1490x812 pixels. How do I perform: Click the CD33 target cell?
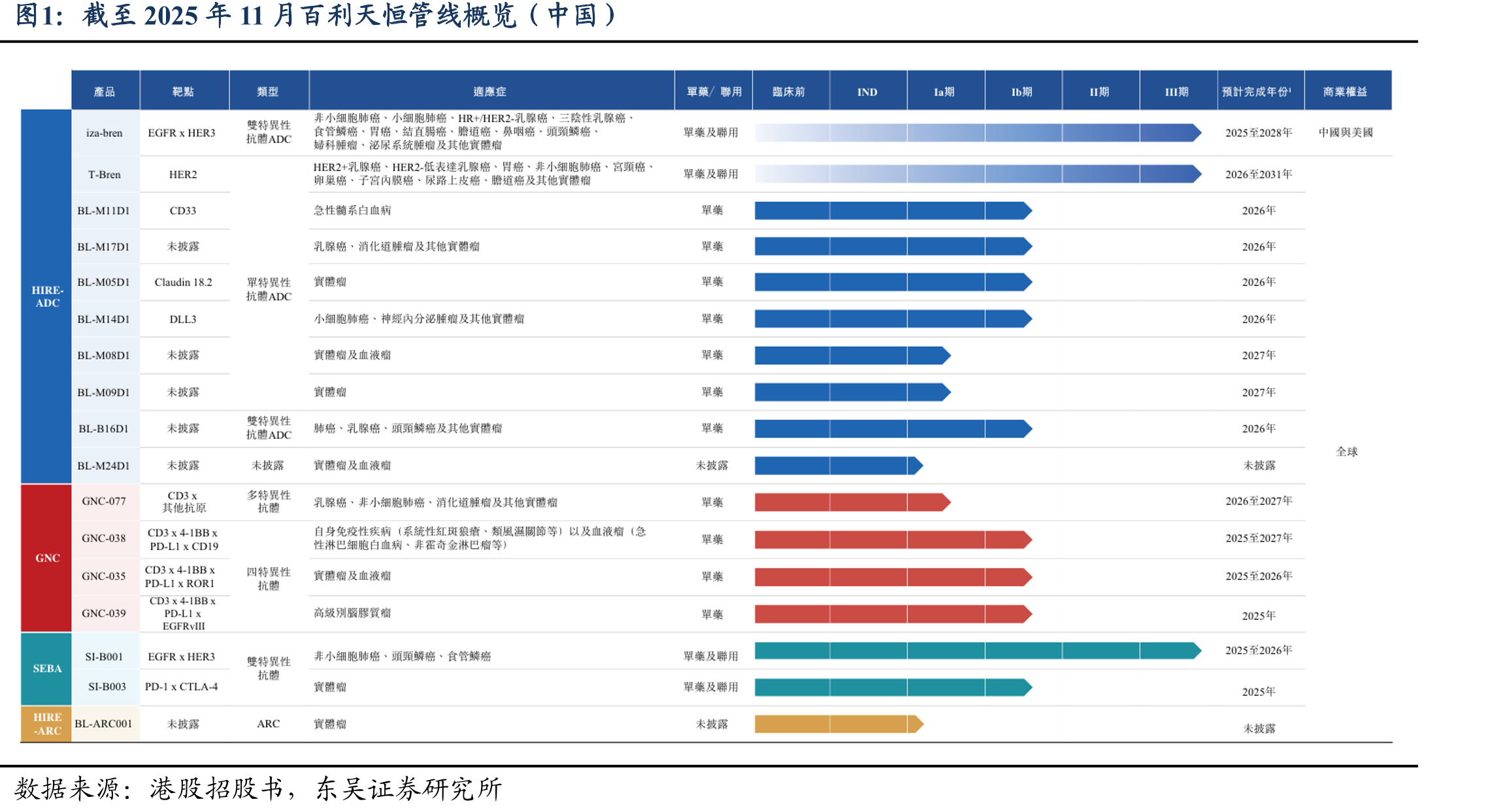click(x=183, y=210)
